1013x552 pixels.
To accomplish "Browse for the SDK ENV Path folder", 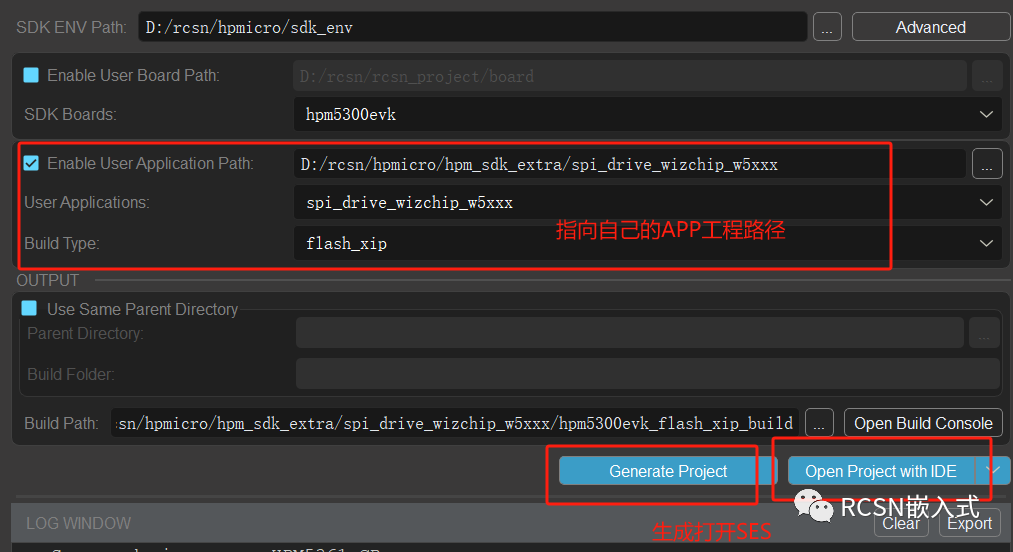I will point(827,27).
